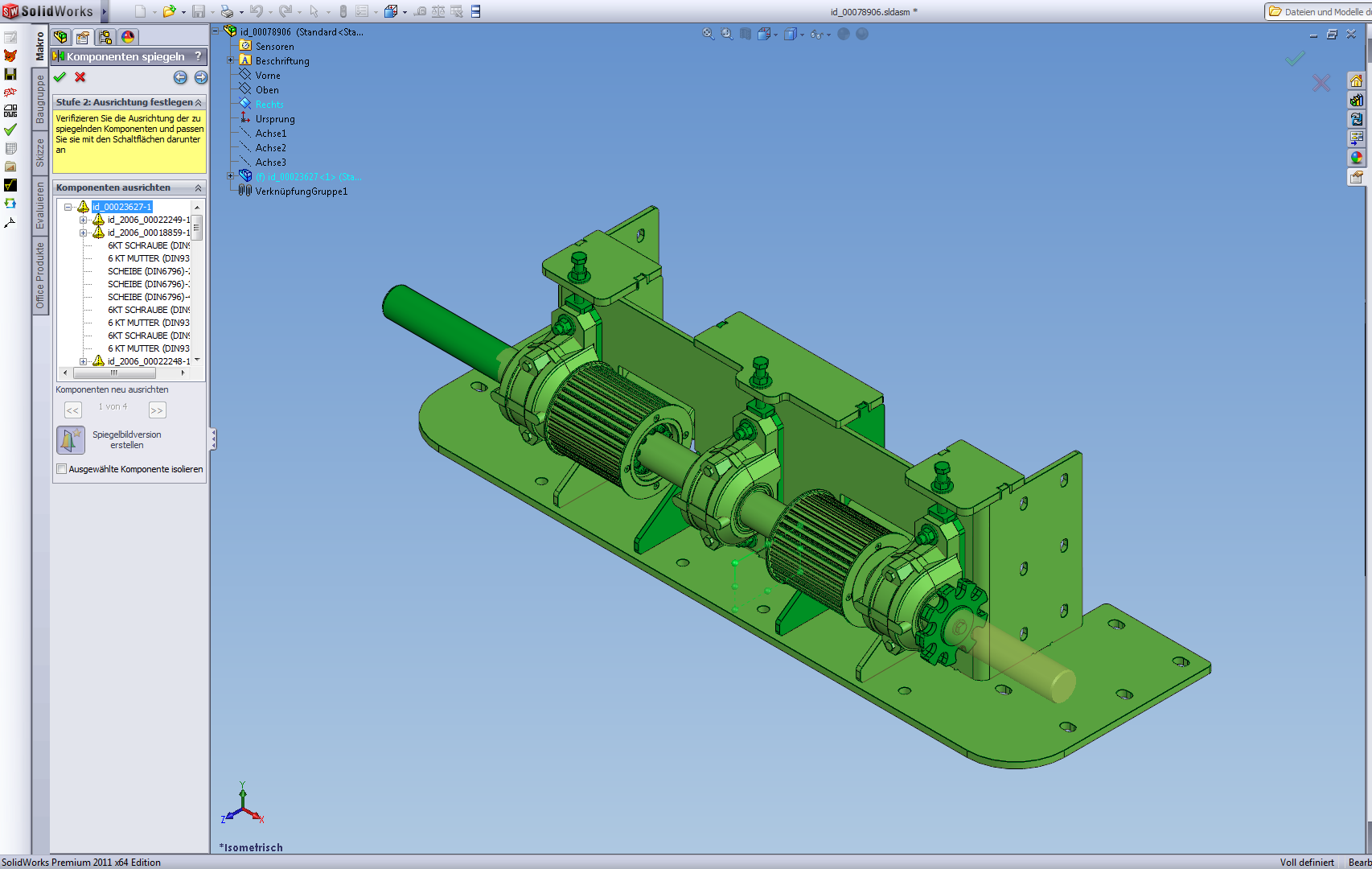Enable Ausgewählte Komponente isolieren checkbox
Viewport: 1372px width, 869px height.
click(x=62, y=469)
